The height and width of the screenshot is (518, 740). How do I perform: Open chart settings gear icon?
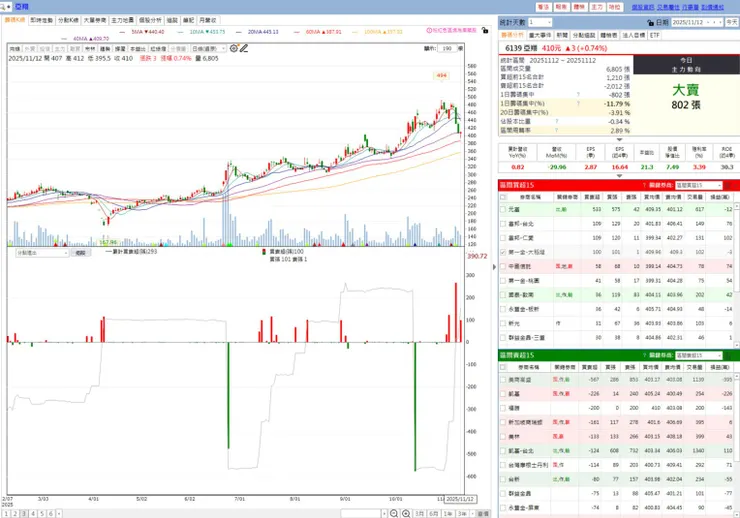234,48
